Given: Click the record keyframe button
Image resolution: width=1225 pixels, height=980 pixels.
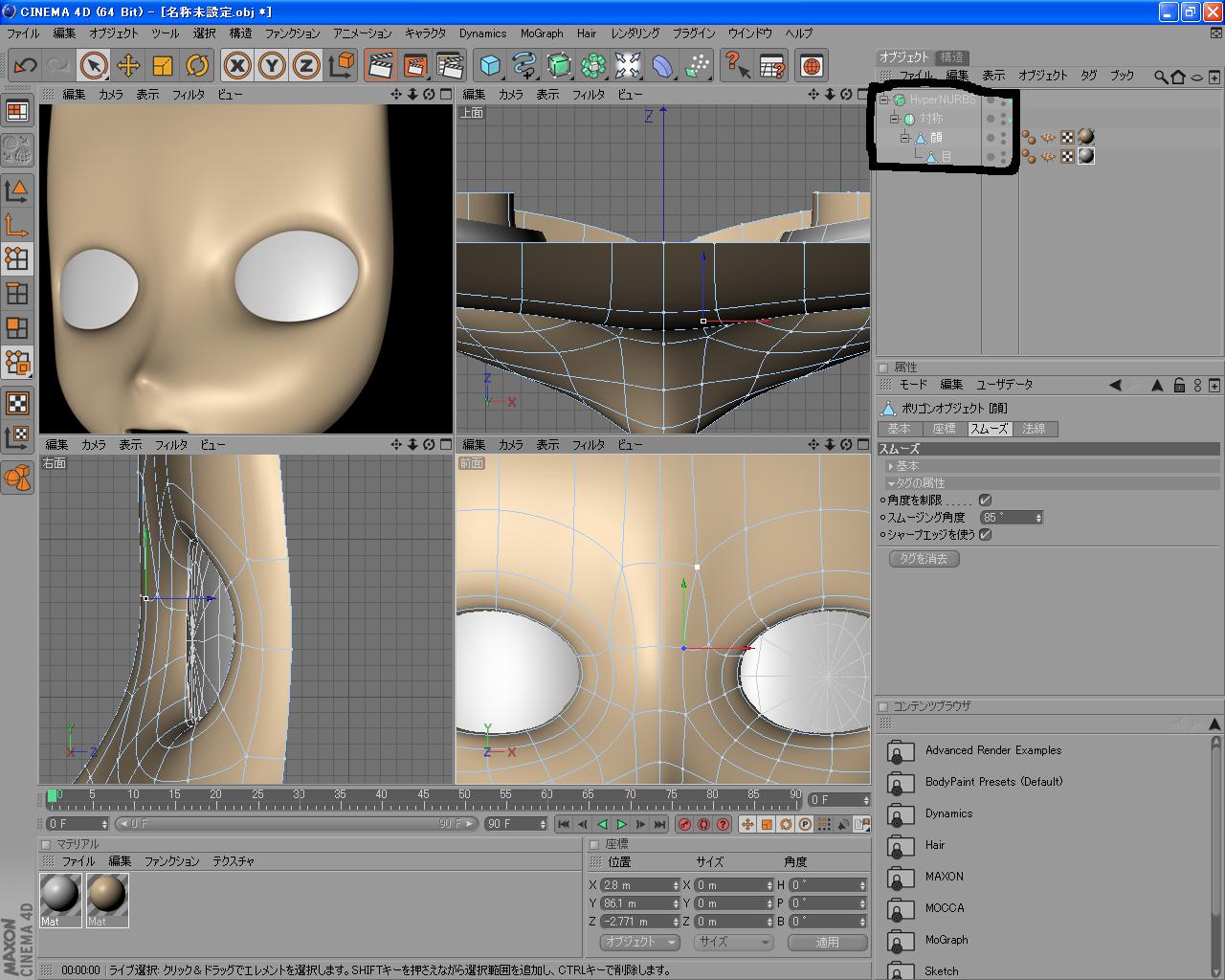Looking at the screenshot, I should click(x=684, y=824).
